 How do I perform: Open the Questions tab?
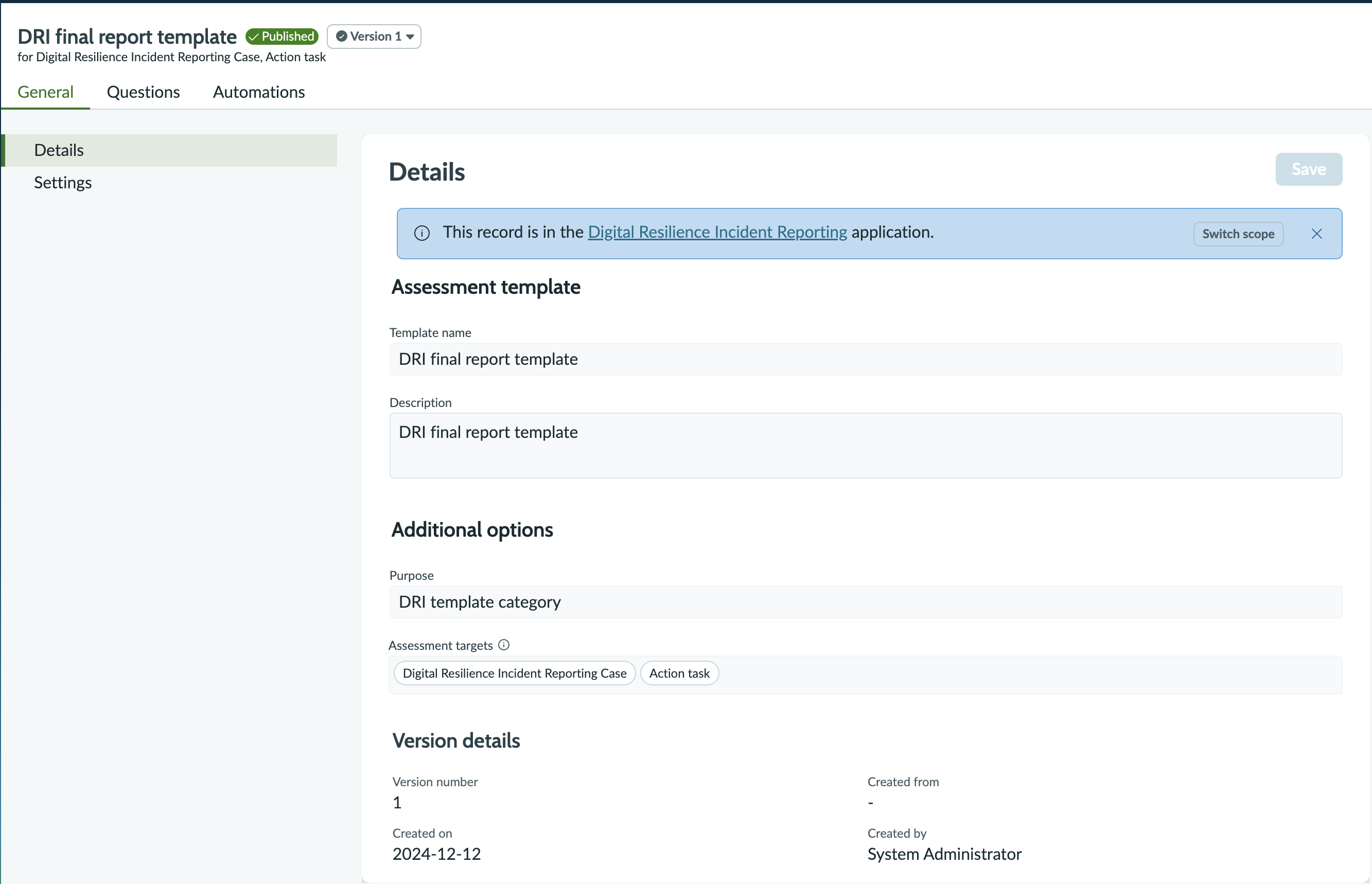(x=143, y=92)
